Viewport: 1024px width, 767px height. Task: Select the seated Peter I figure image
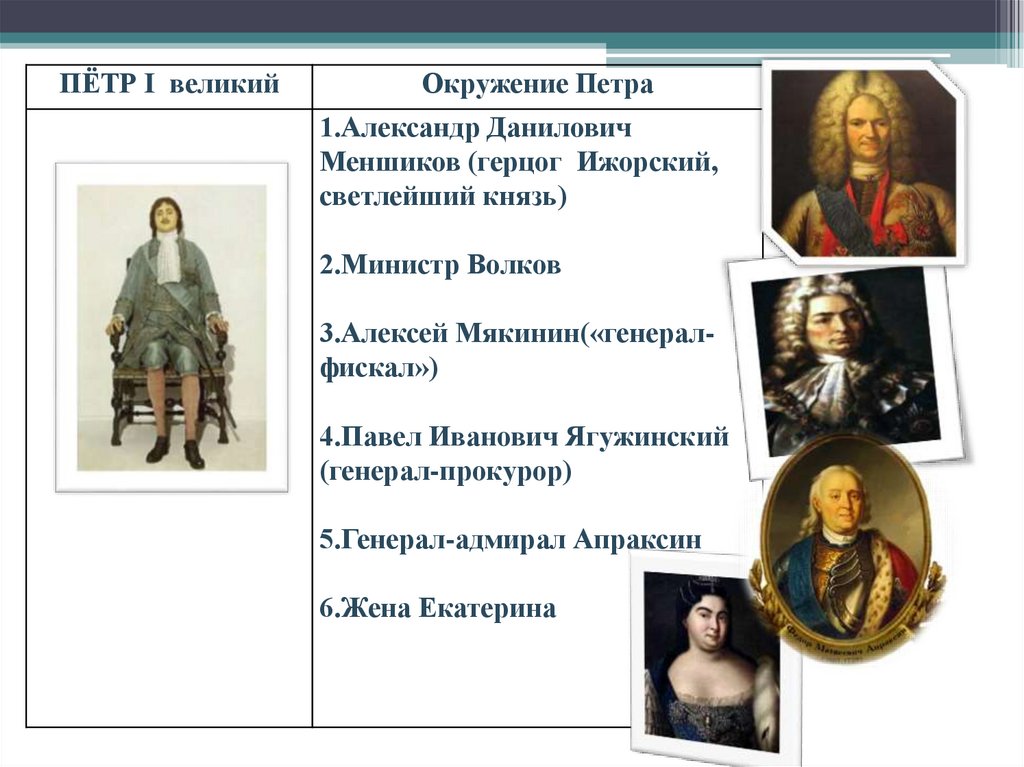coord(172,327)
